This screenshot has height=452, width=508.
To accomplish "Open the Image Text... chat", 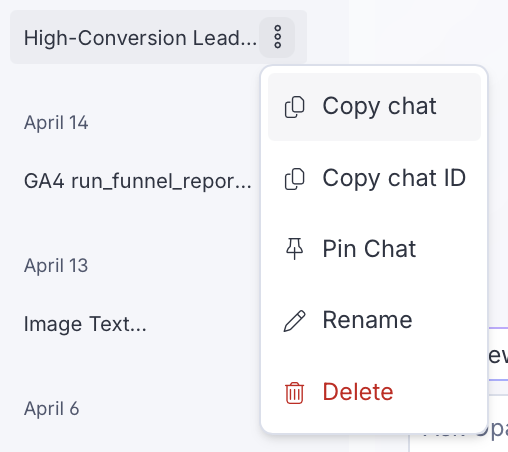I will click(x=85, y=324).
